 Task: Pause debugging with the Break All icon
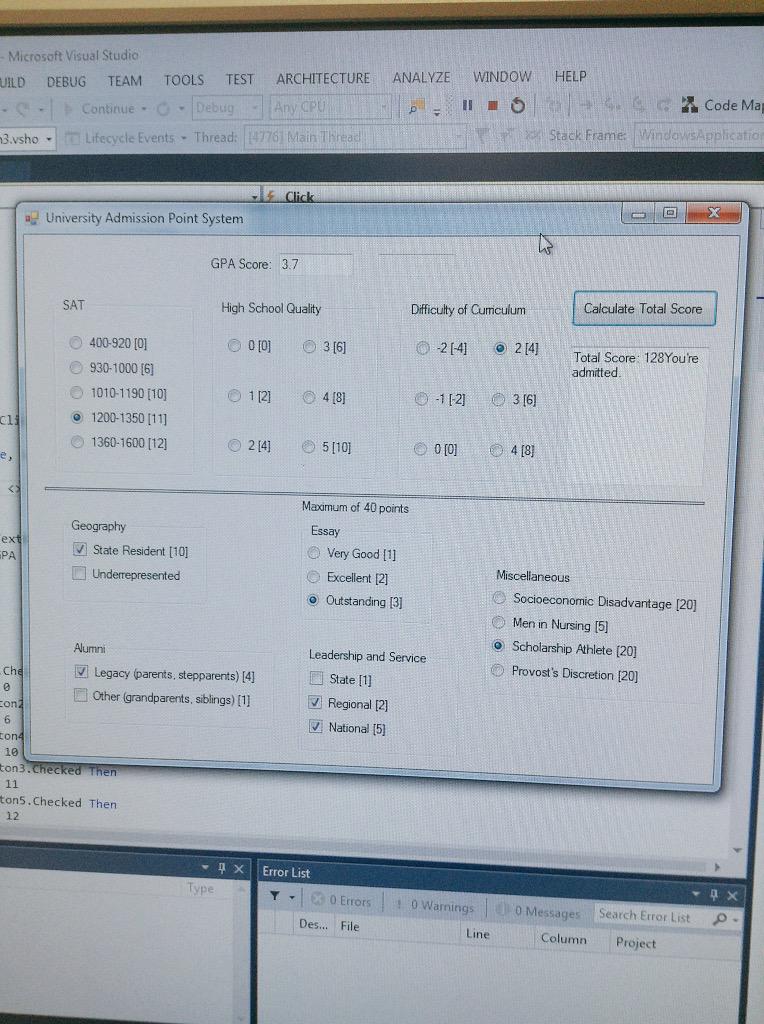click(468, 105)
